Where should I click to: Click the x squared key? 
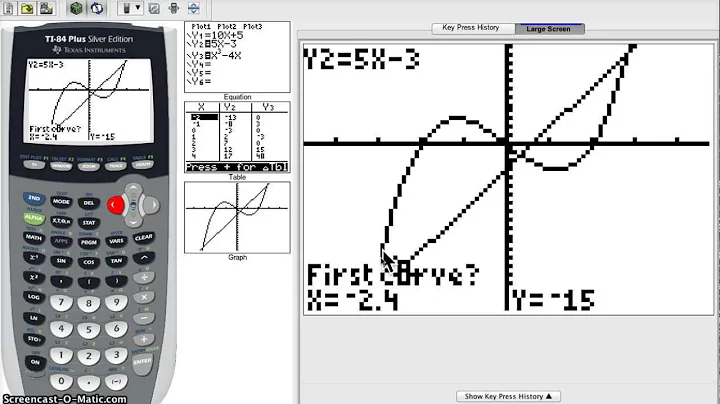point(34,278)
